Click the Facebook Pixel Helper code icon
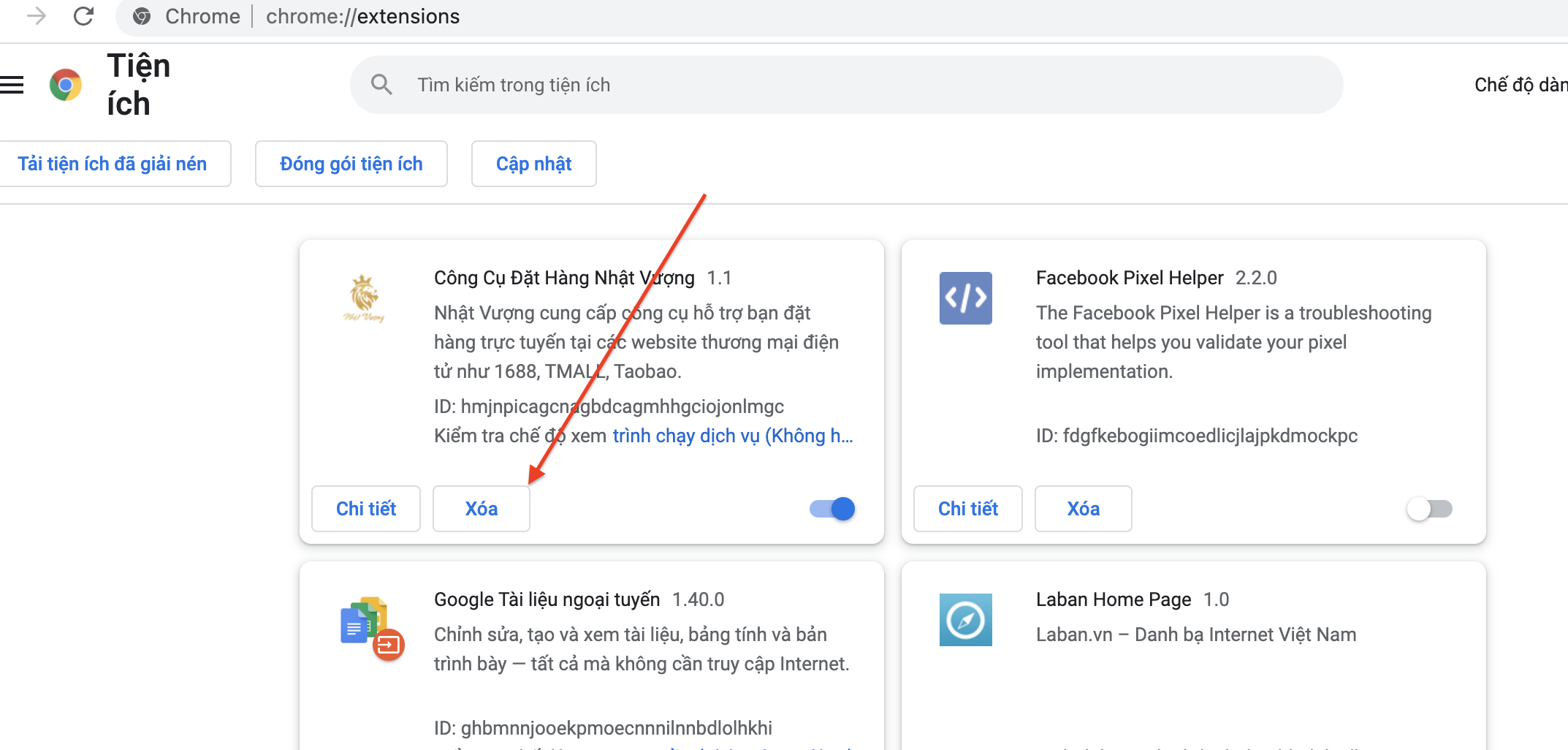This screenshot has width=1568, height=750. [966, 298]
